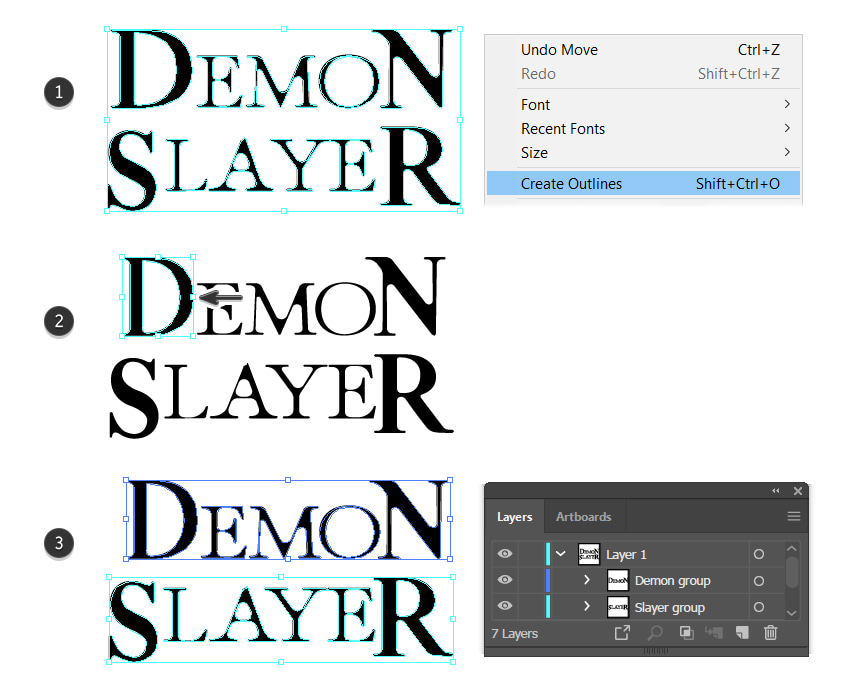Toggle lock column for Slayer group
This screenshot has width=850, height=690.
531,606
